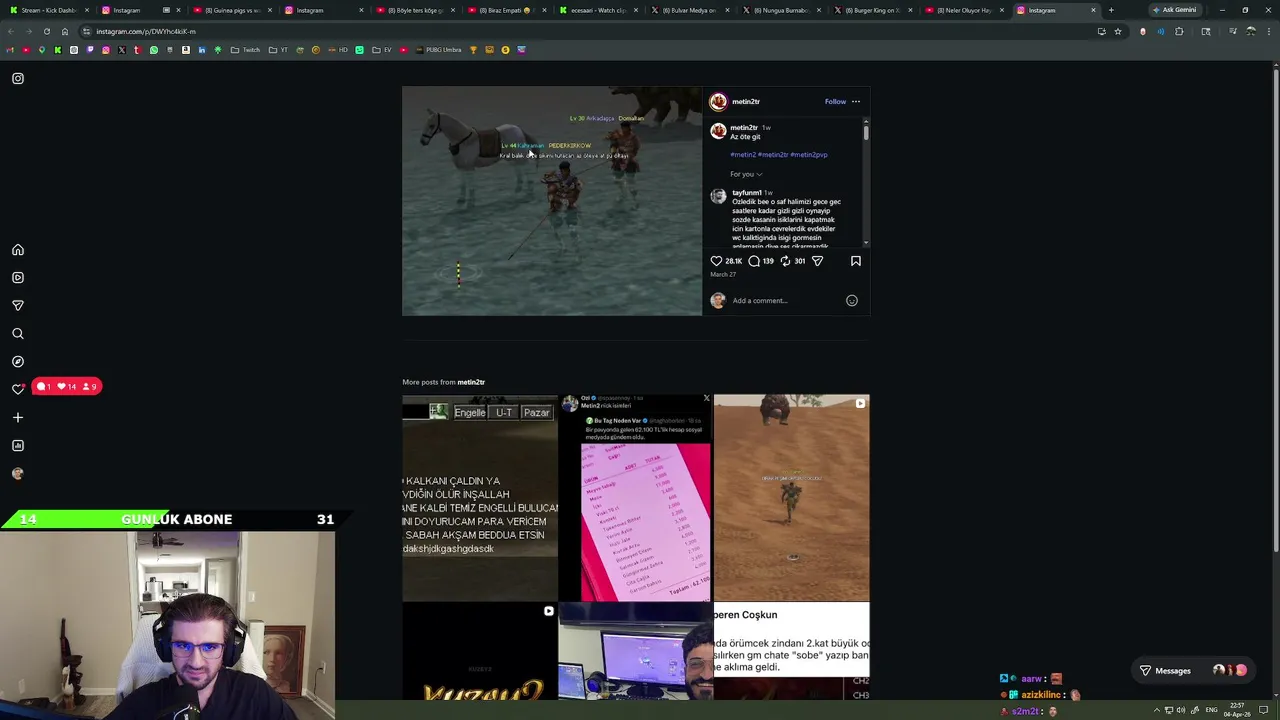Open the desert character reel thumbnail

pyautogui.click(x=792, y=498)
